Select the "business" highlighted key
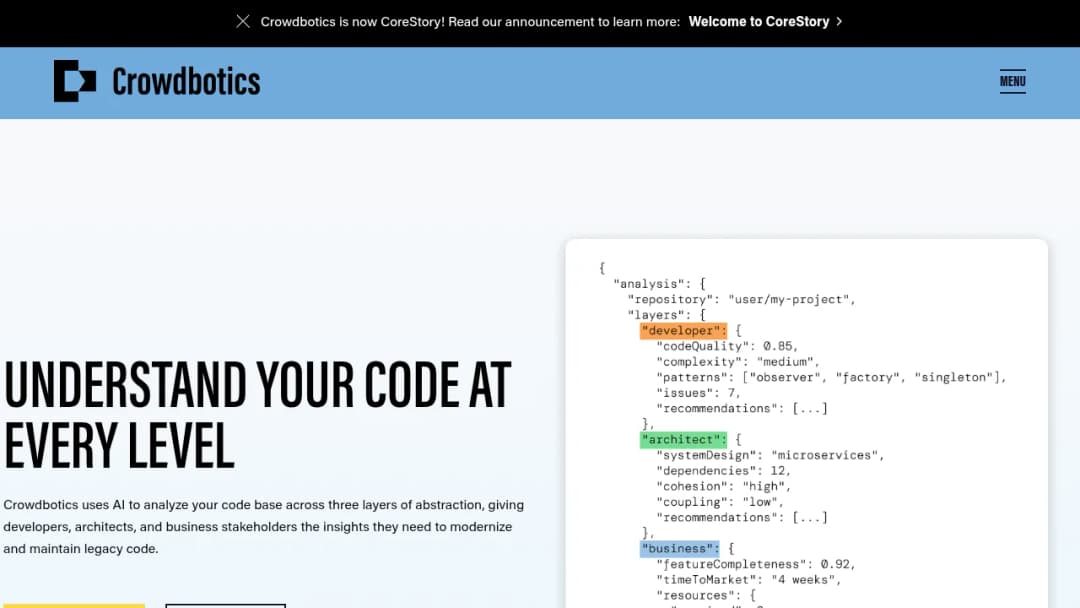The image size is (1080, 608). 679,549
